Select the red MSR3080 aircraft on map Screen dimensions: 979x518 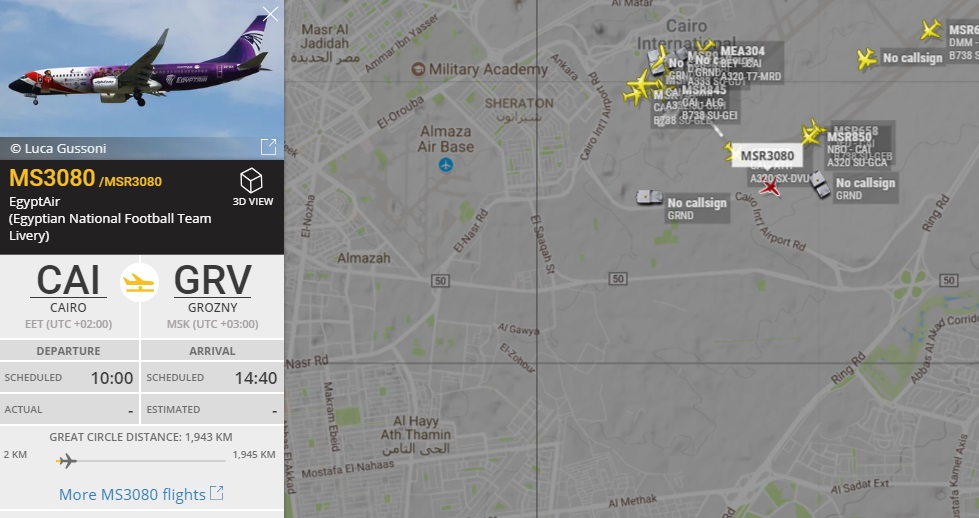[769, 187]
